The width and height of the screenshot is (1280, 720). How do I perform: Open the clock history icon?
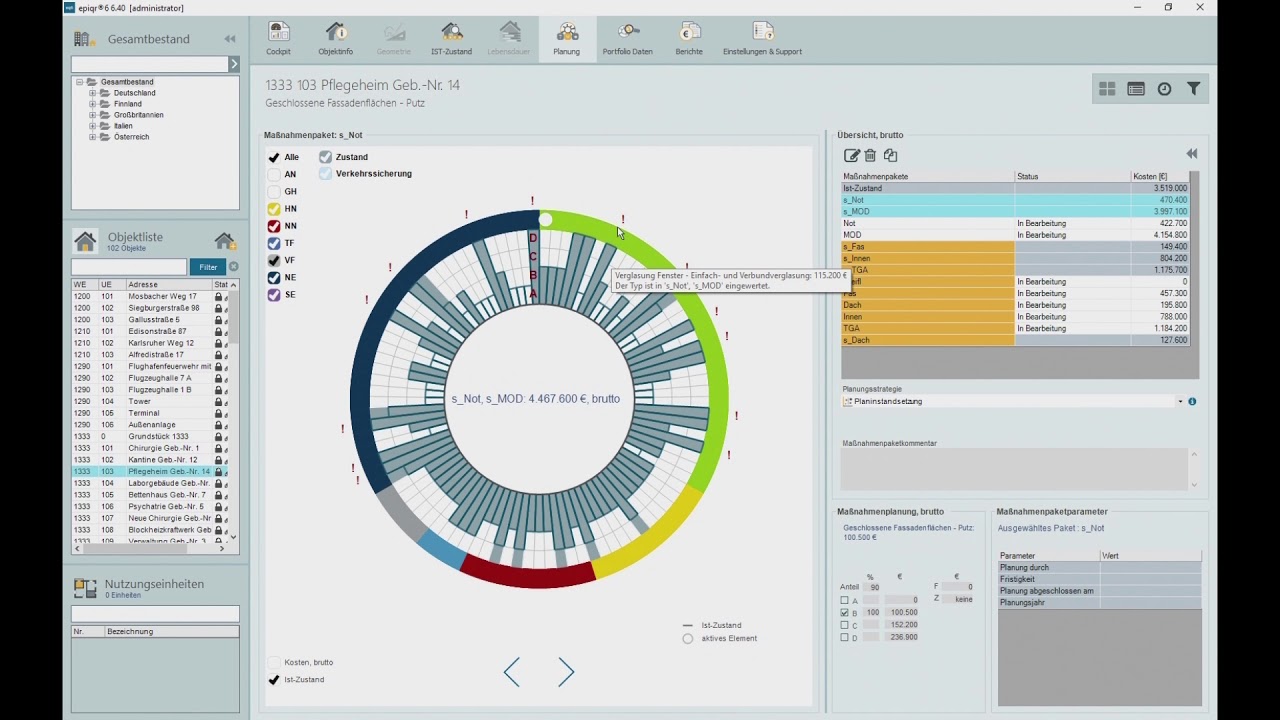tap(1165, 89)
